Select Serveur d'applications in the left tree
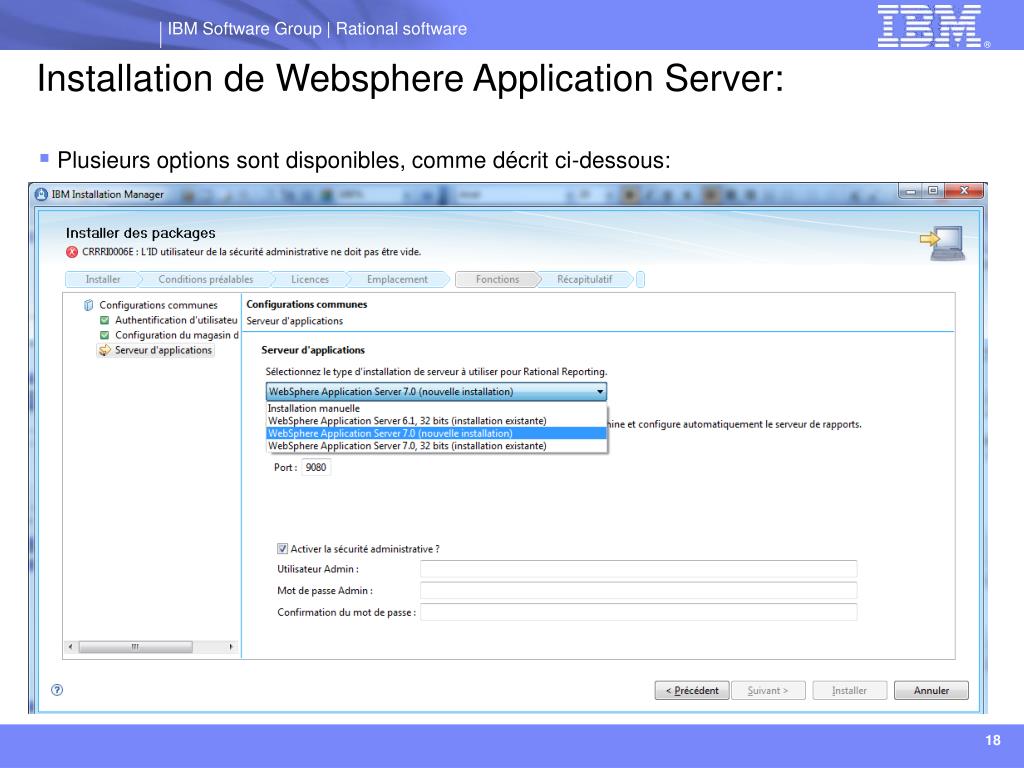The height and width of the screenshot is (768, 1024). coord(163,350)
